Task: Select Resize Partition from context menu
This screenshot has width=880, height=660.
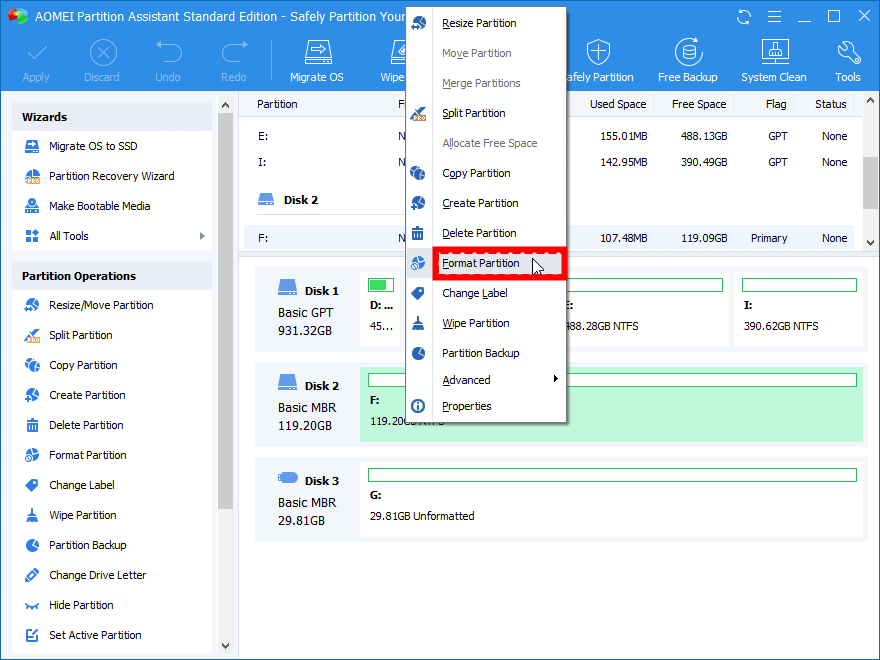Action: tap(479, 23)
